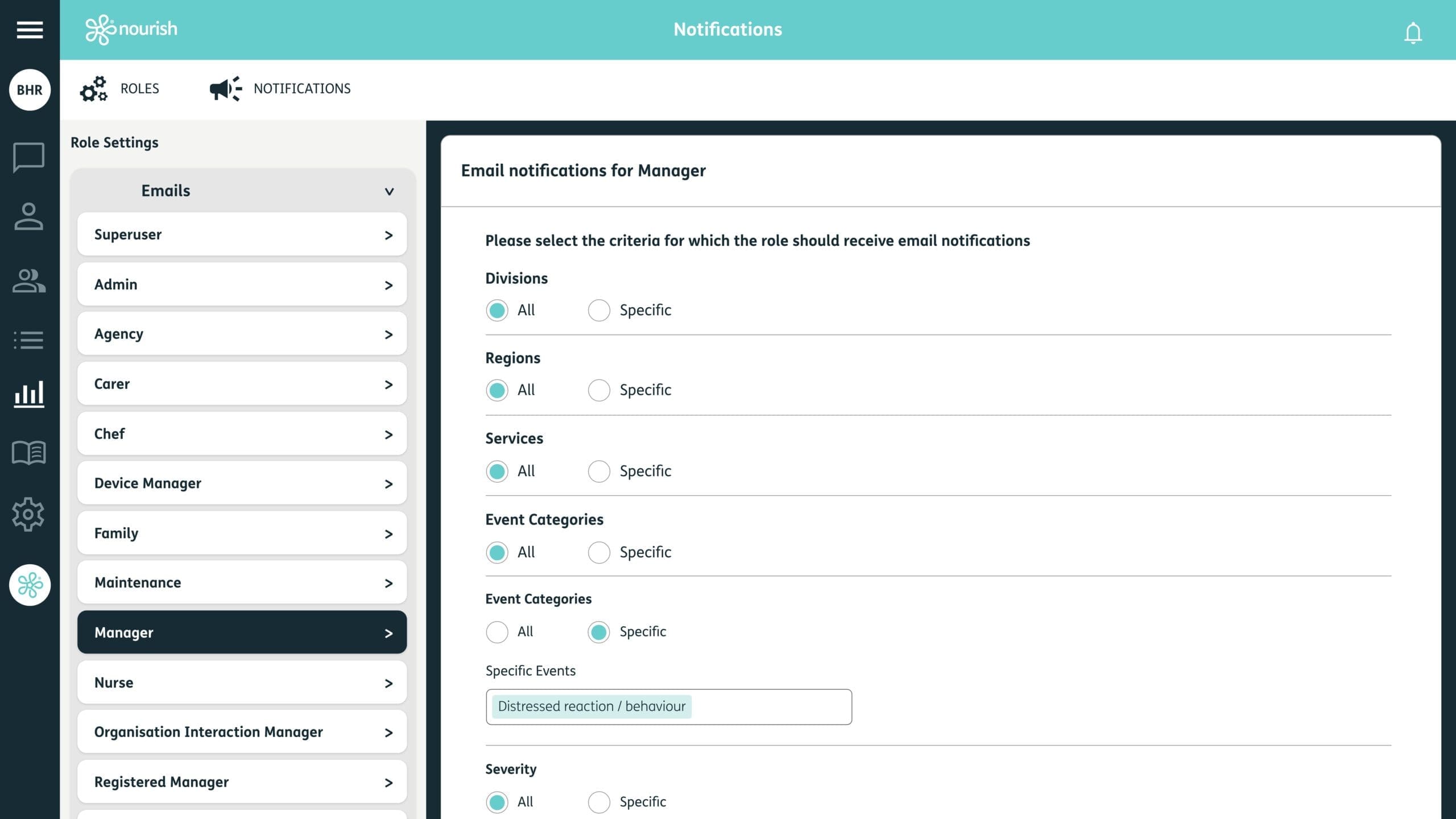This screenshot has width=1456, height=819.
Task: Open the list icon in sidebar
Action: (x=28, y=340)
